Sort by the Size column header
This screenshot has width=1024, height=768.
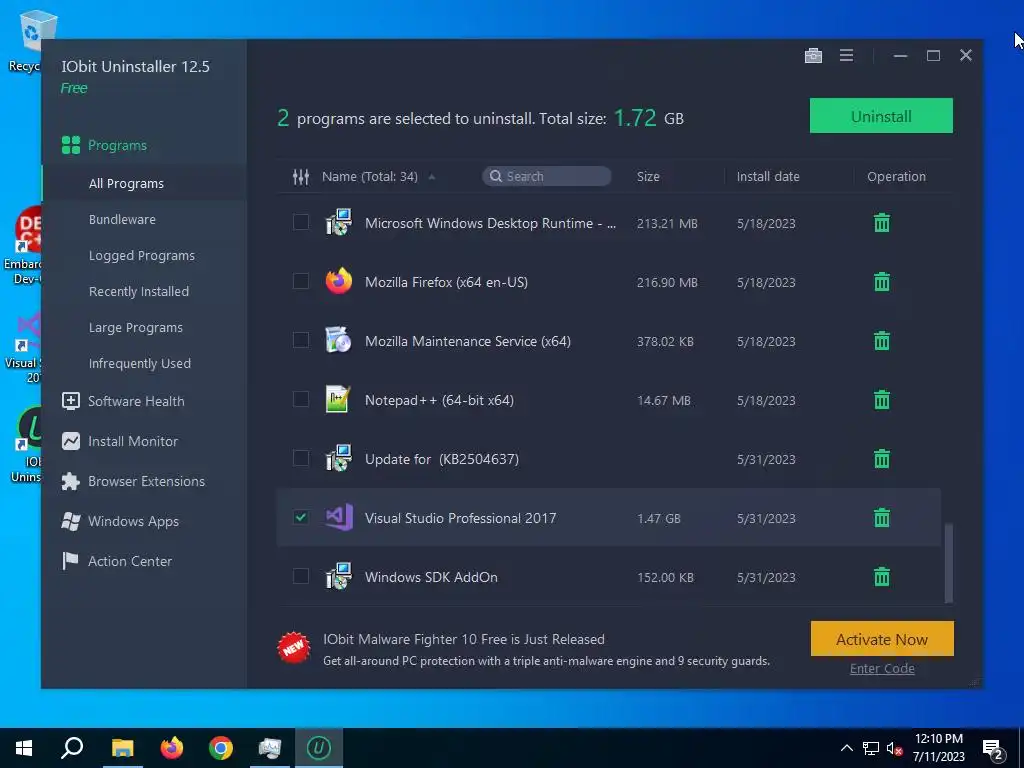[648, 176]
